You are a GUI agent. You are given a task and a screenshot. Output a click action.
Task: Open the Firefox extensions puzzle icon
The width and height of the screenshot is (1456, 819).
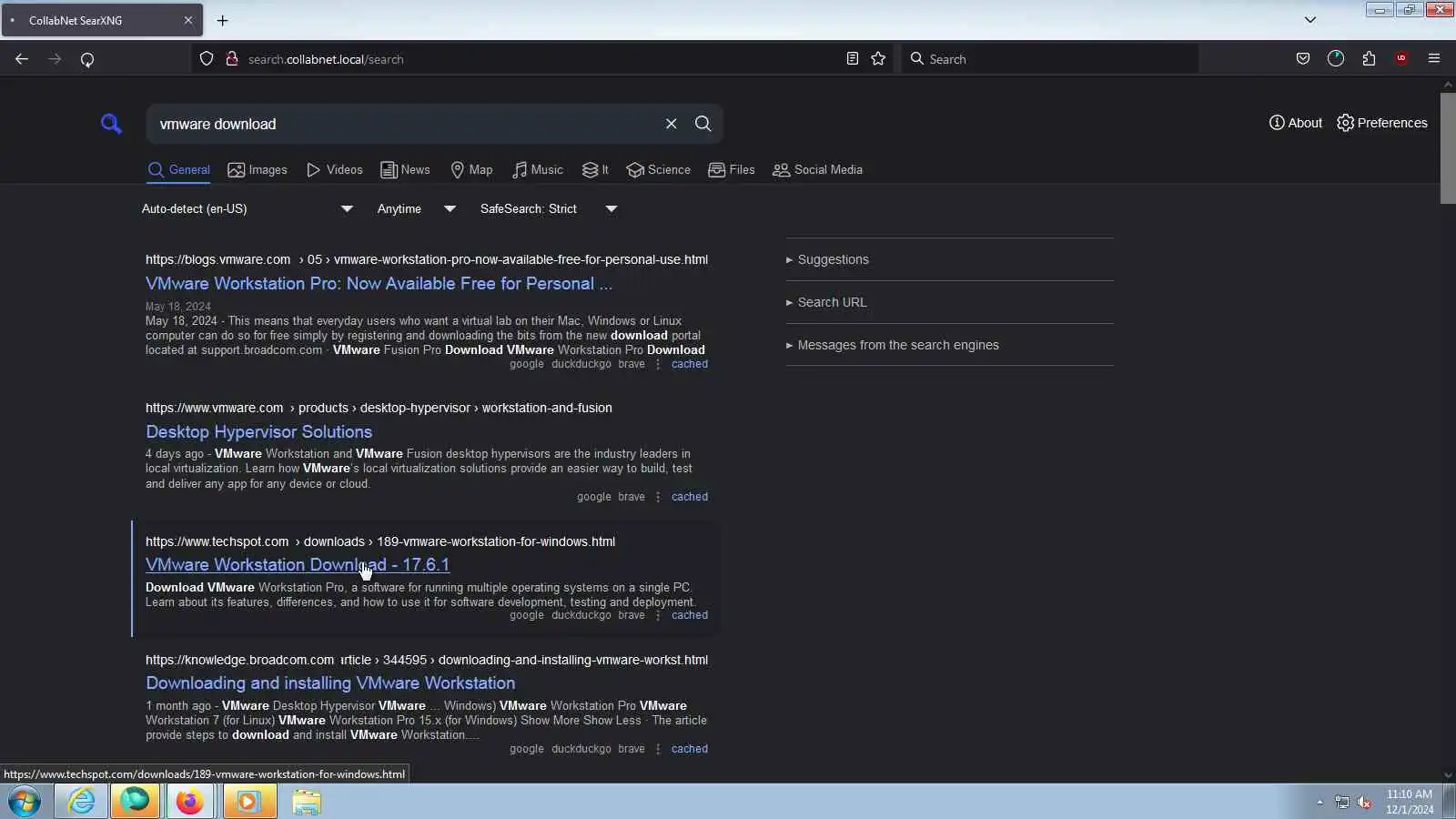tap(1369, 59)
